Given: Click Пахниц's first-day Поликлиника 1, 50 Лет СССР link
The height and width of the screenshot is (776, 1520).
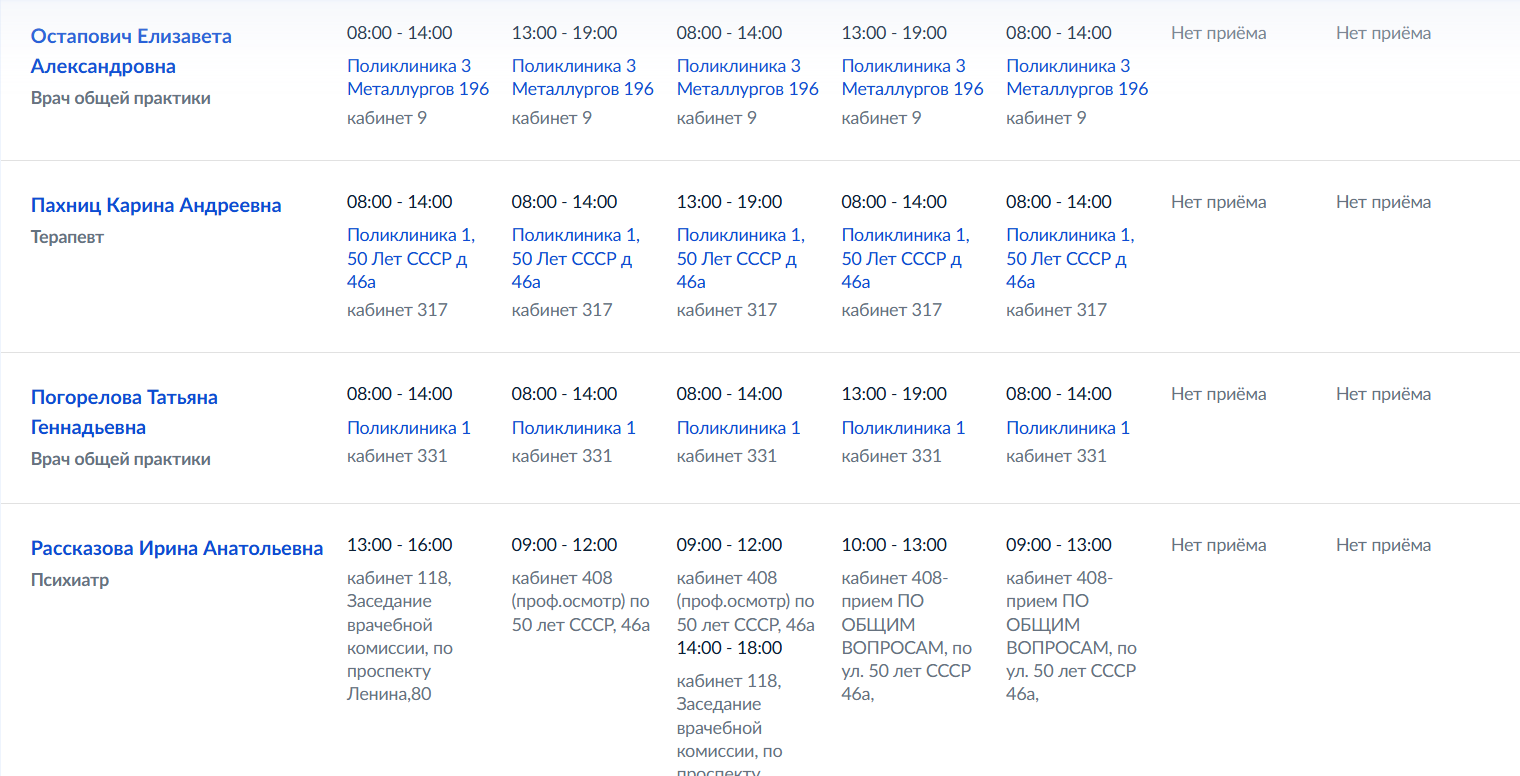Looking at the screenshot, I should 411,258.
